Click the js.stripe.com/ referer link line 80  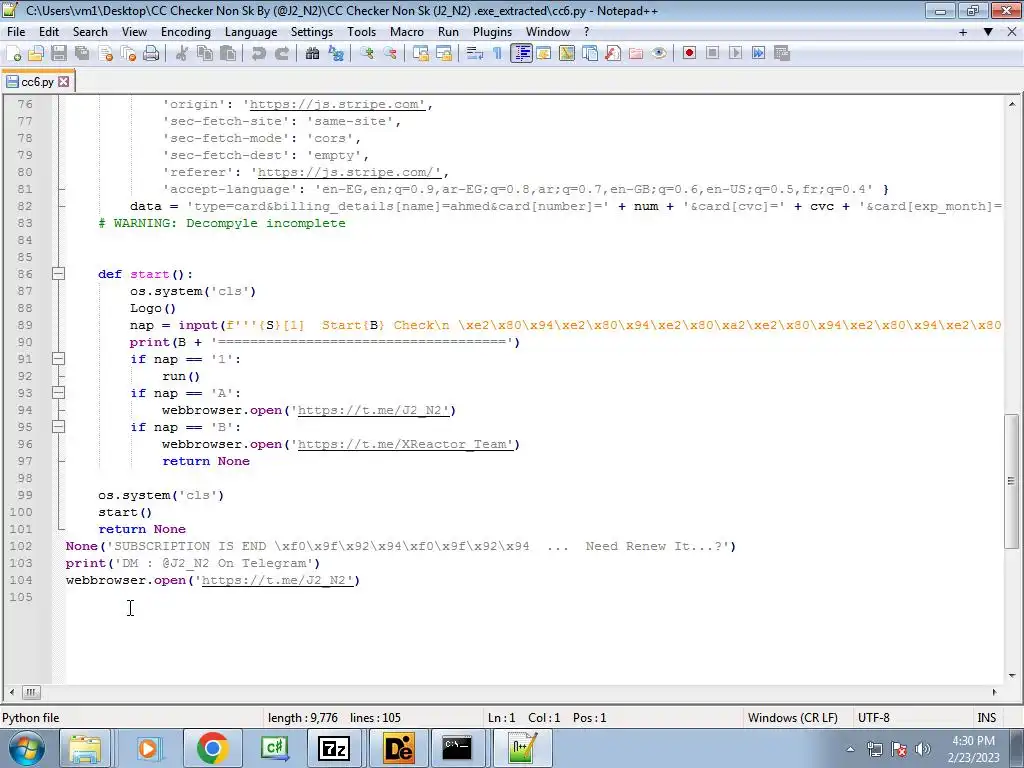(x=349, y=172)
